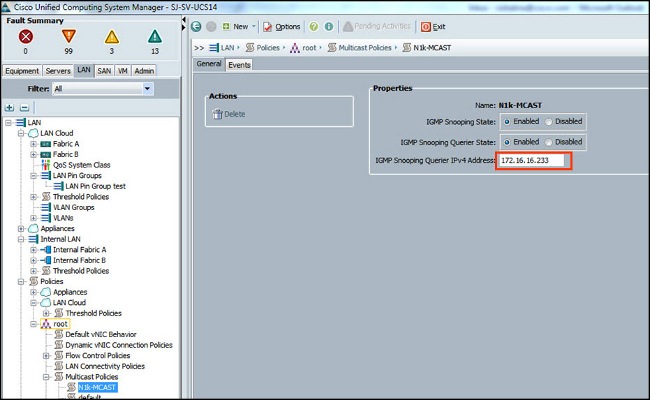
Task: Go back with the green arrow button
Action: pos(196,27)
